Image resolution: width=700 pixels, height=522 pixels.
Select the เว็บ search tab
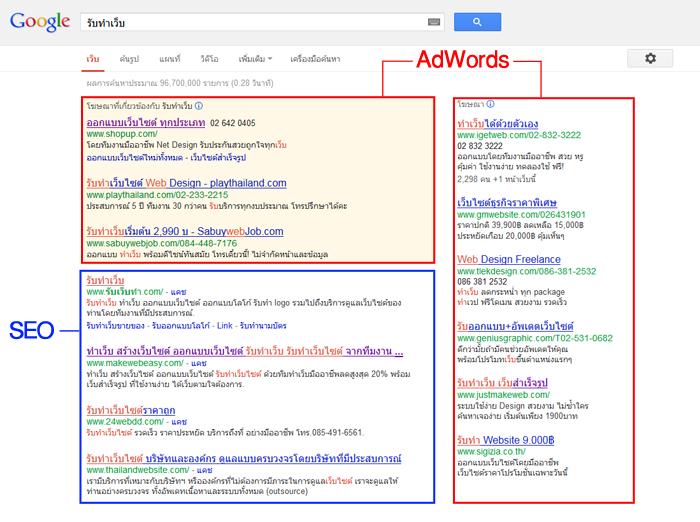tap(92, 59)
